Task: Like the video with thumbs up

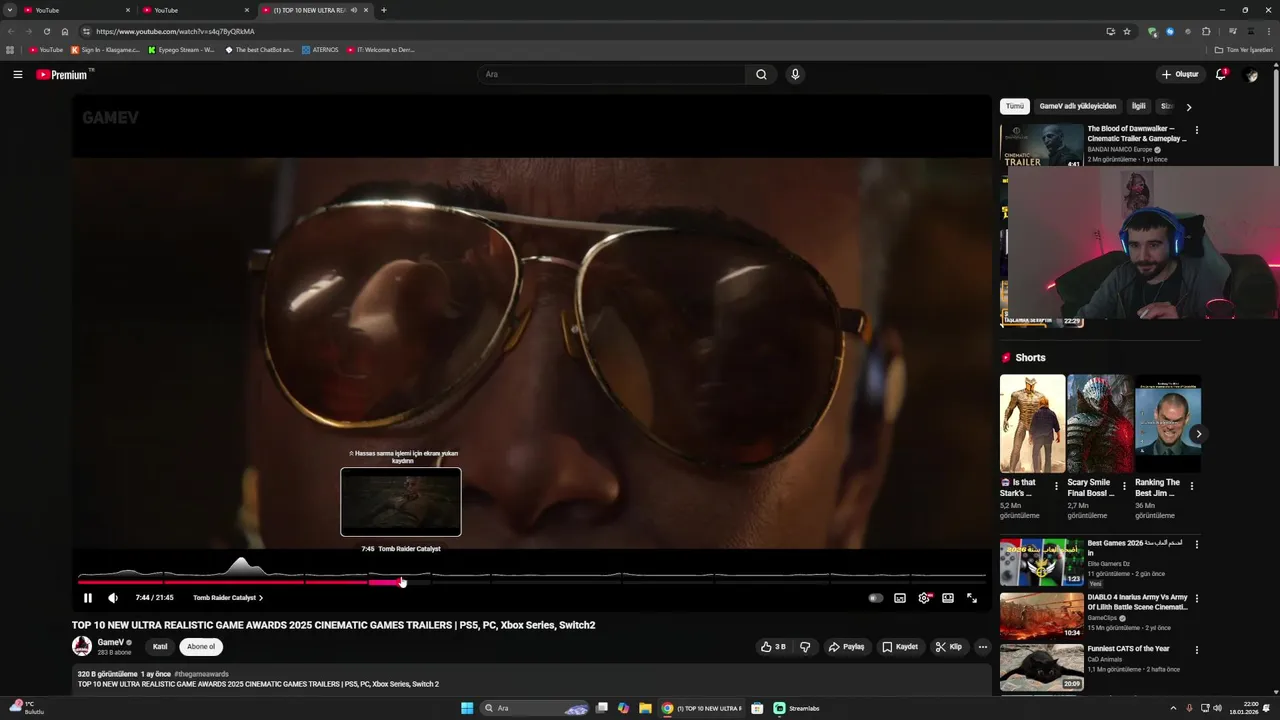Action: click(773, 647)
